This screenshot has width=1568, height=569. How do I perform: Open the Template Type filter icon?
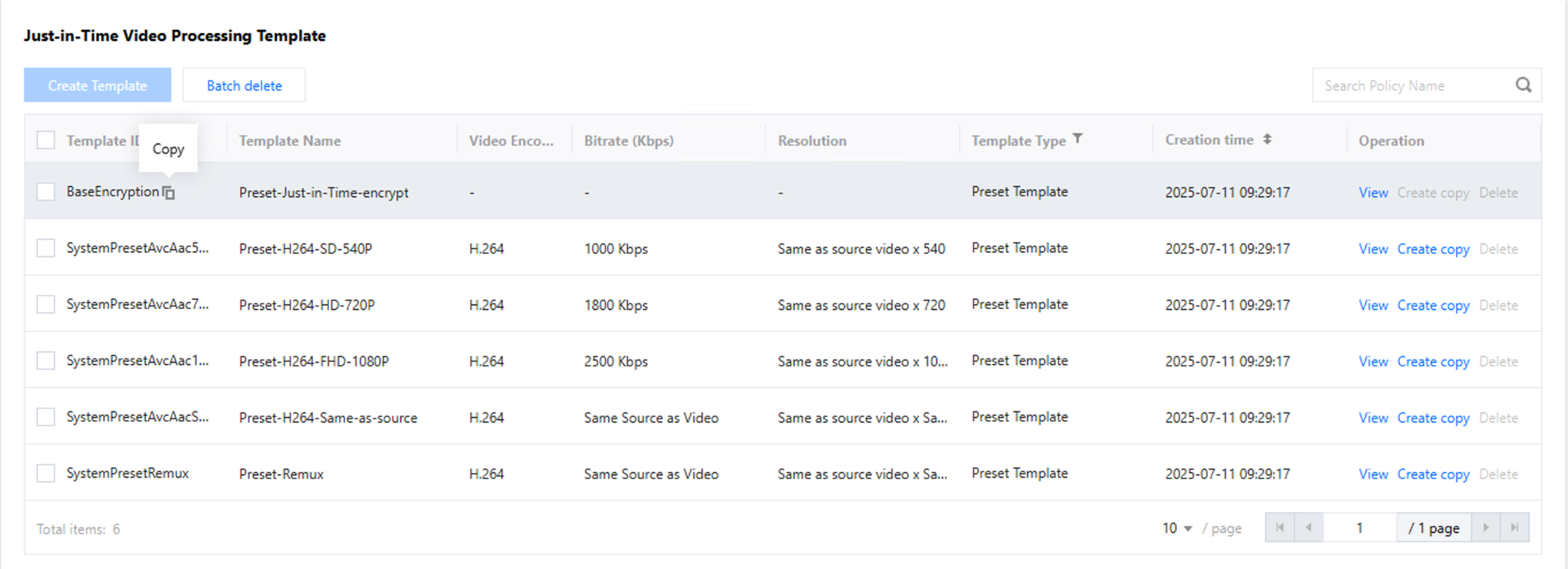[1077, 139]
